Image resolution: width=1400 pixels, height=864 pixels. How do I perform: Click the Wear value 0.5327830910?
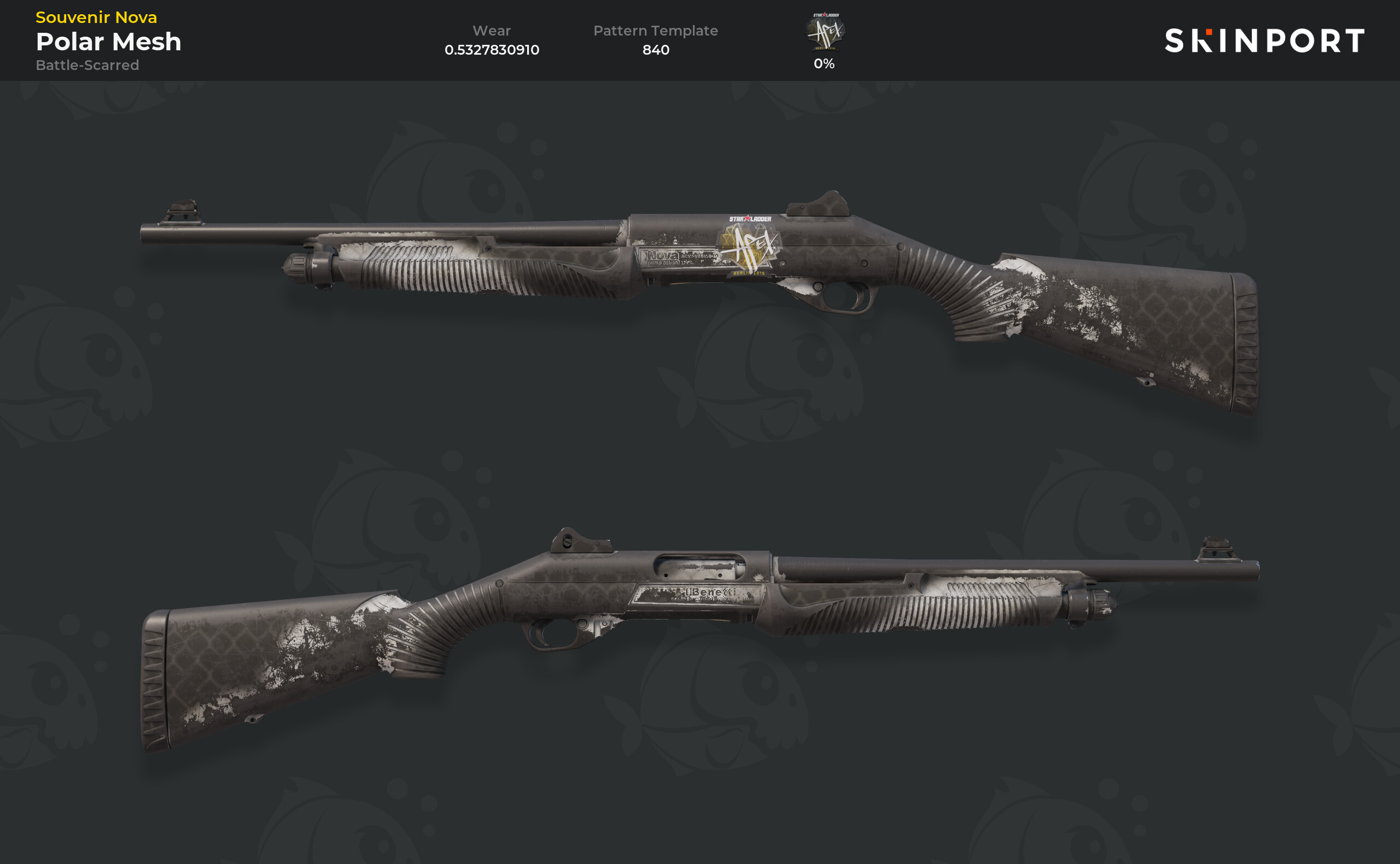point(492,50)
